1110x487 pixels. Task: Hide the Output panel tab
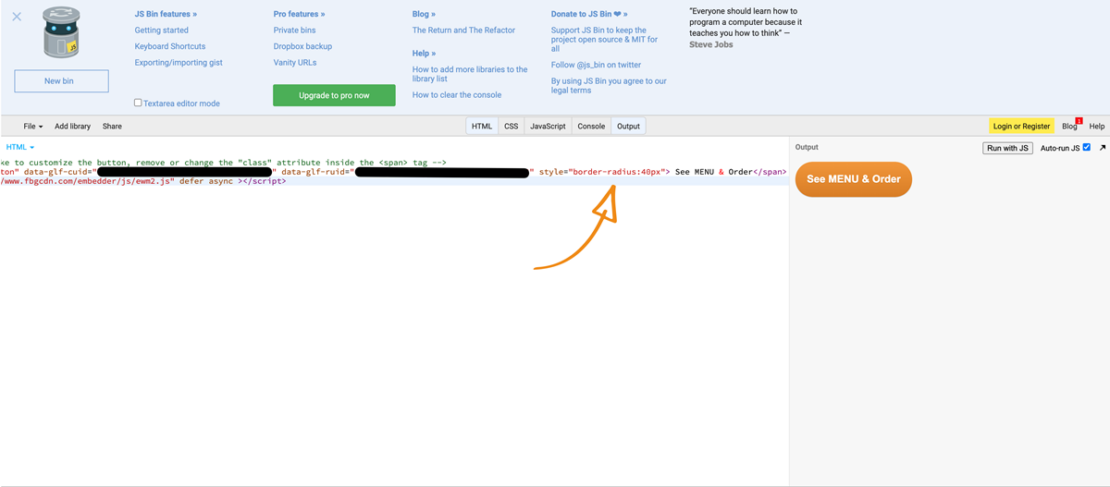click(628, 126)
